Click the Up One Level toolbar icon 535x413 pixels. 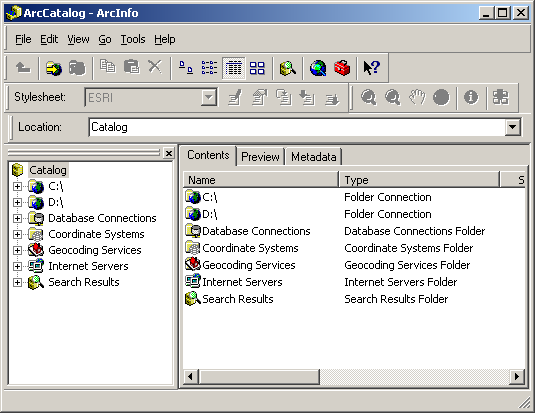tap(23, 68)
